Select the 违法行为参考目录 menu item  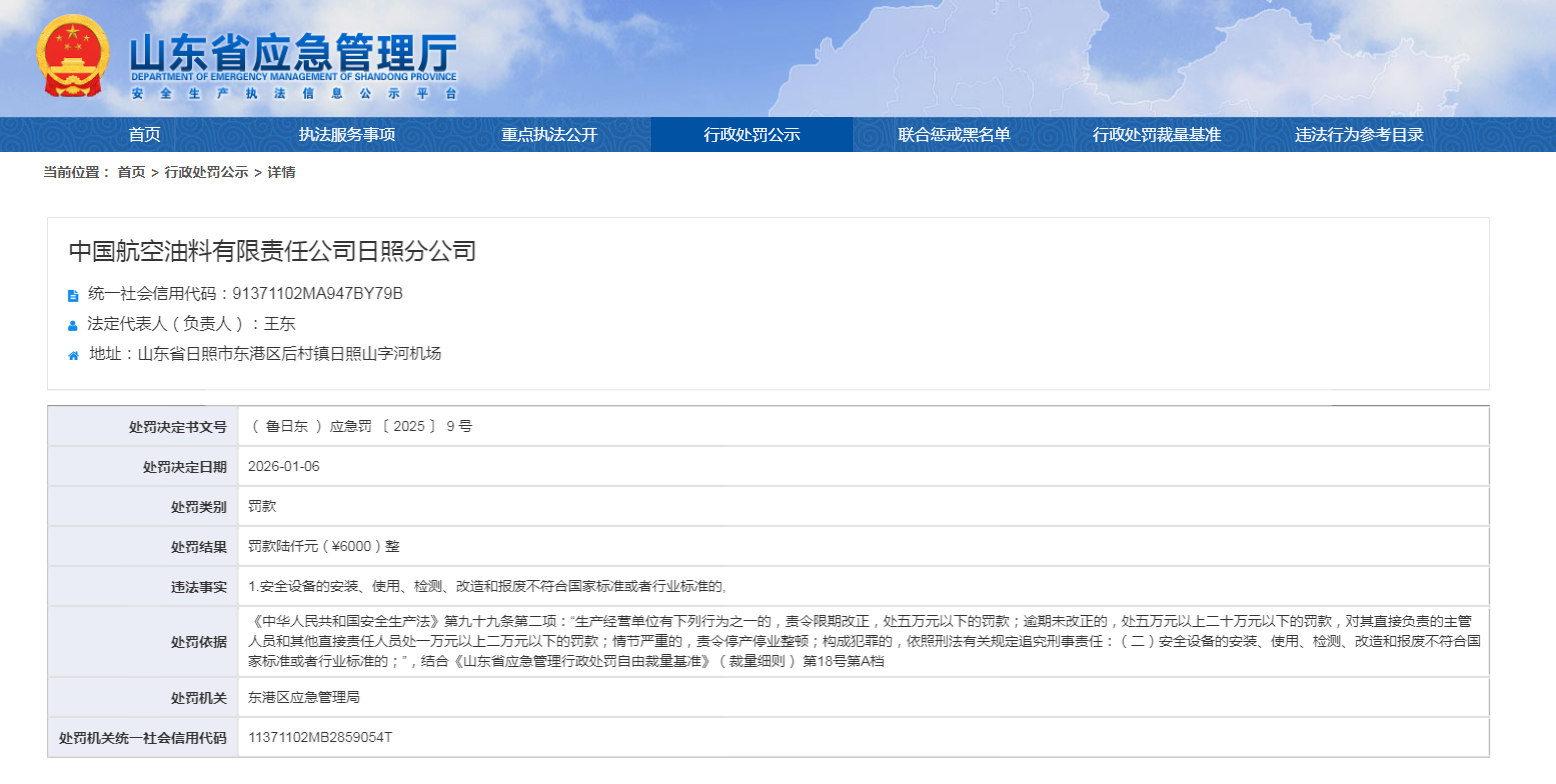tap(1359, 135)
